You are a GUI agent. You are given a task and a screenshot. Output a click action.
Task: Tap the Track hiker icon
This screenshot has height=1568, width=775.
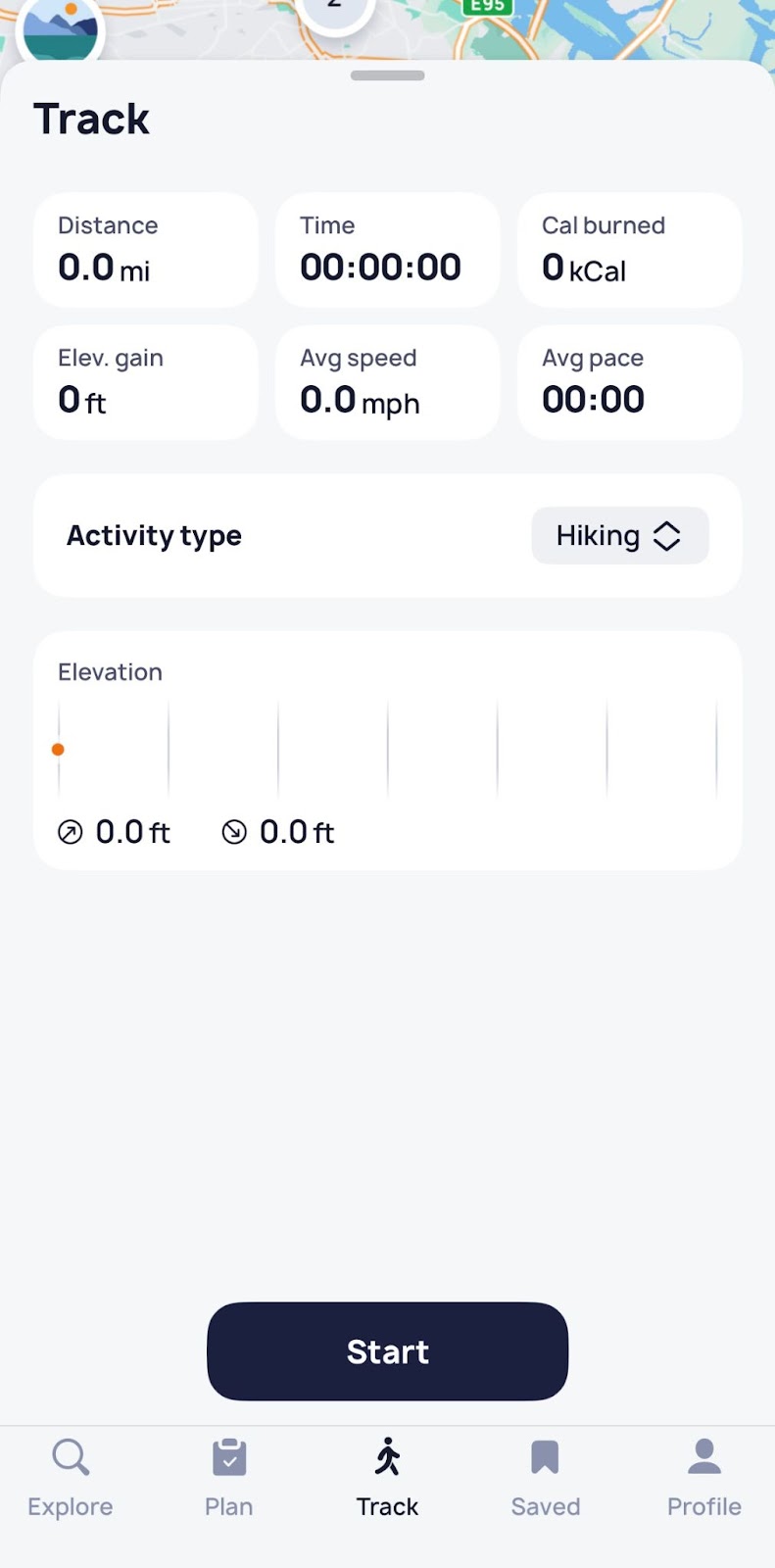(388, 1457)
